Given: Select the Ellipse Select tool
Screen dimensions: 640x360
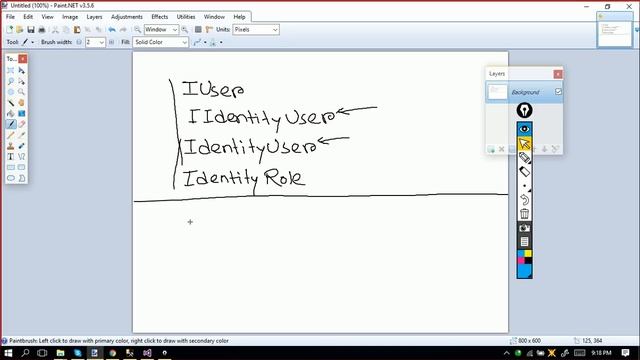Looking at the screenshot, I should (x=11, y=92).
